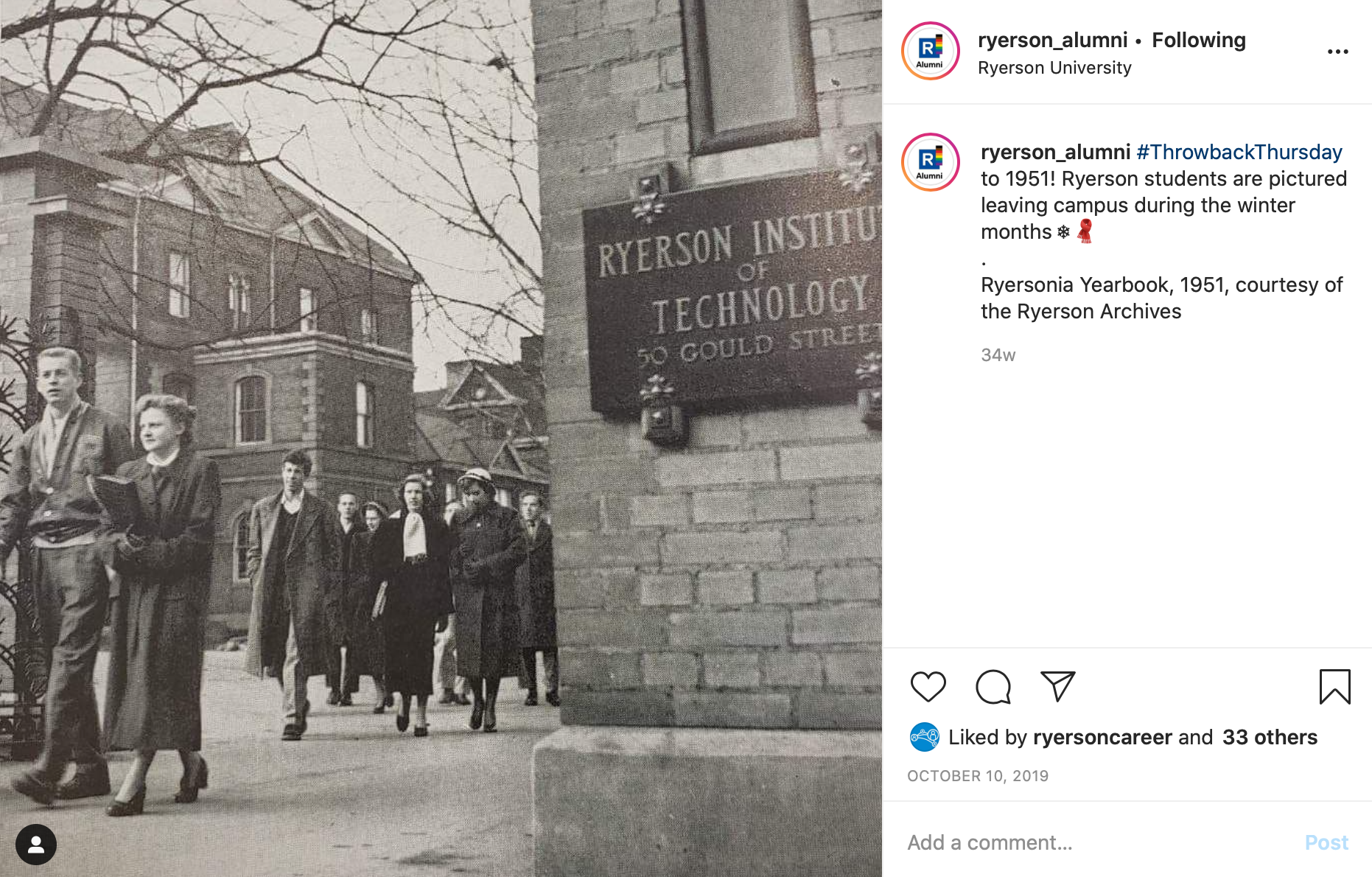
Task: Open the three-dot more options menu
Action: click(x=1337, y=52)
